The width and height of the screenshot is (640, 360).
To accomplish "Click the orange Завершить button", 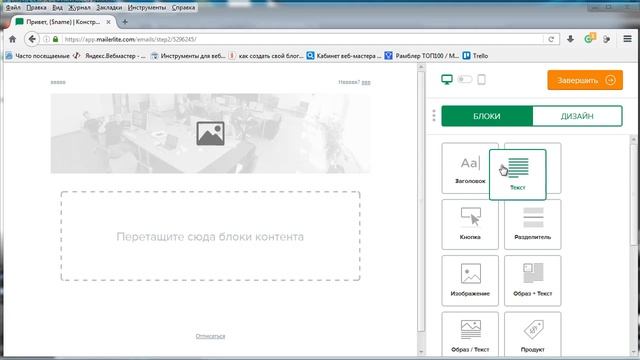I will click(585, 80).
